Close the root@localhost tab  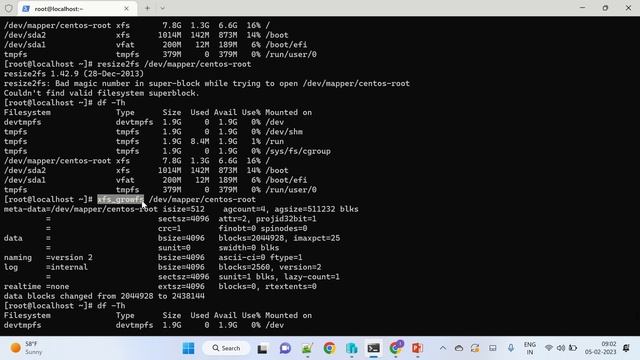coord(126,8)
